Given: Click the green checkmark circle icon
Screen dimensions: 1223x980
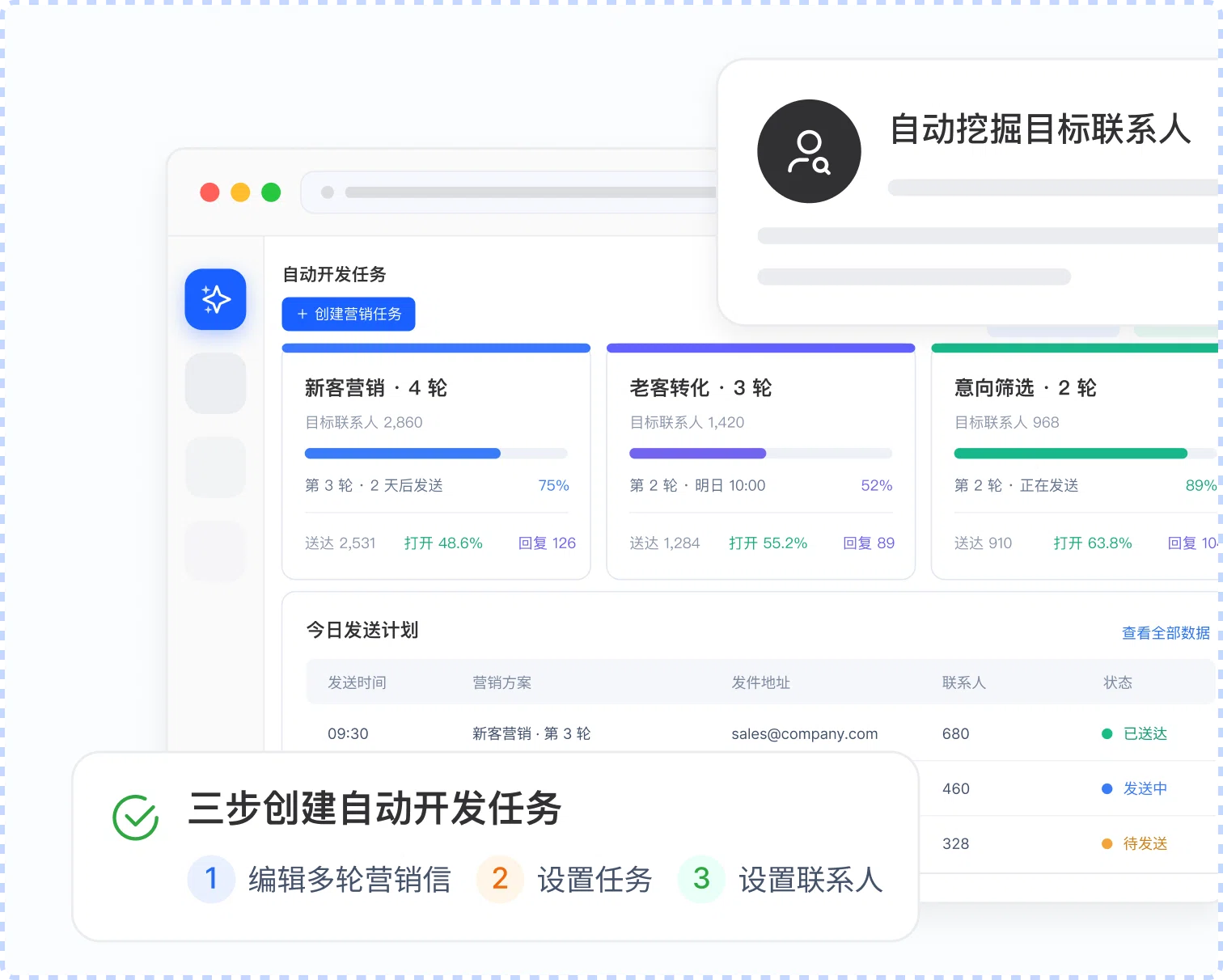Looking at the screenshot, I should 136,817.
